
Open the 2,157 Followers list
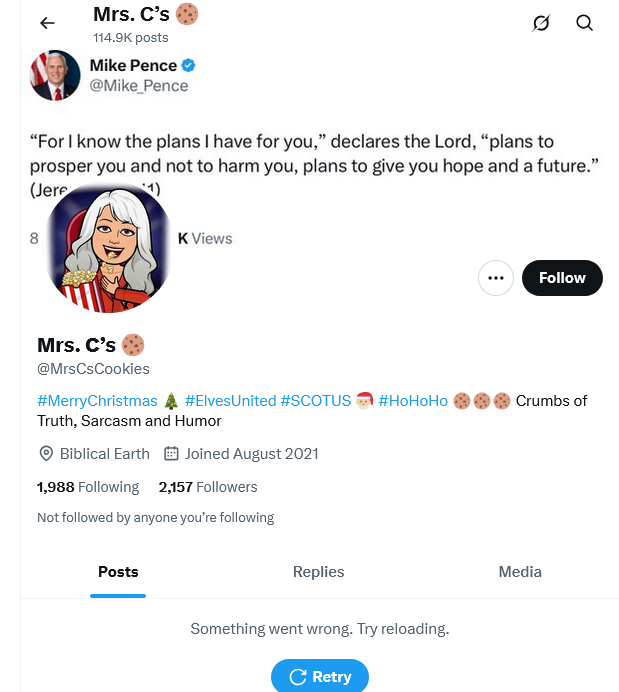pos(208,487)
